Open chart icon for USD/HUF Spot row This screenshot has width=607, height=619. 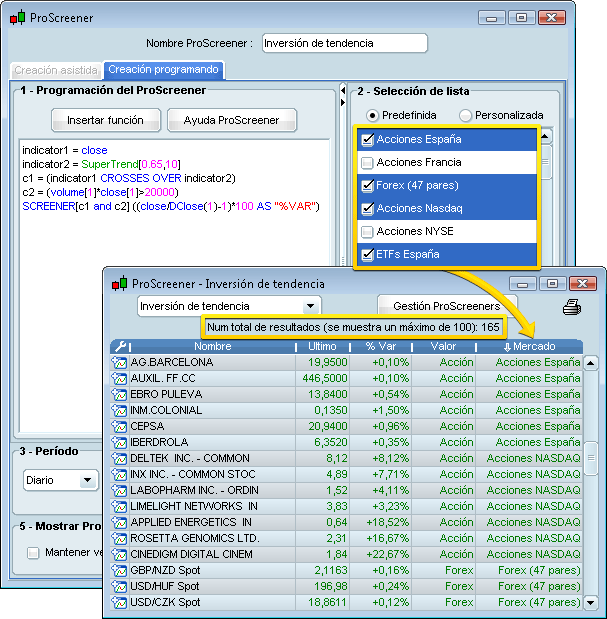click(119, 586)
